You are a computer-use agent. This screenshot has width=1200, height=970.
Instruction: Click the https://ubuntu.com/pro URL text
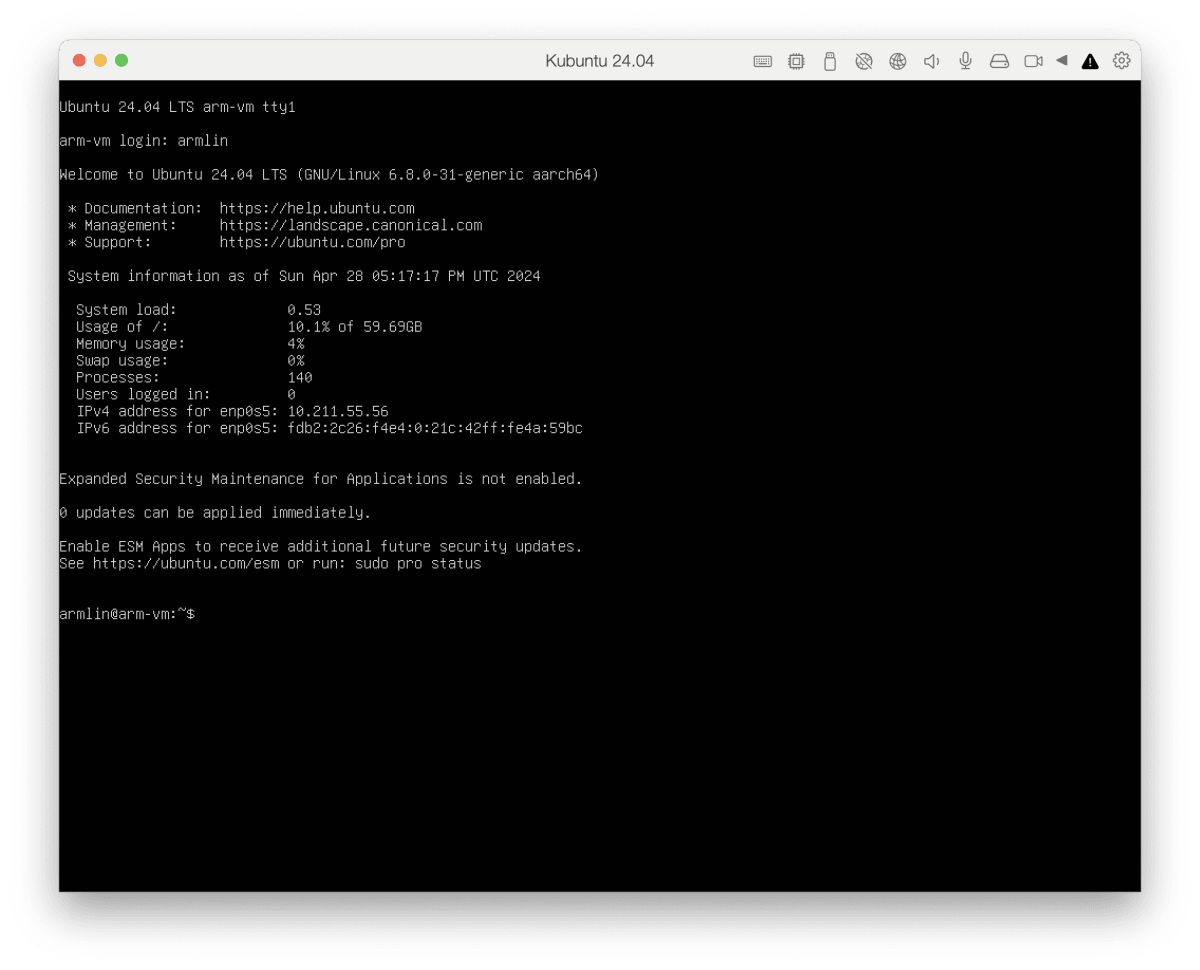click(x=313, y=243)
